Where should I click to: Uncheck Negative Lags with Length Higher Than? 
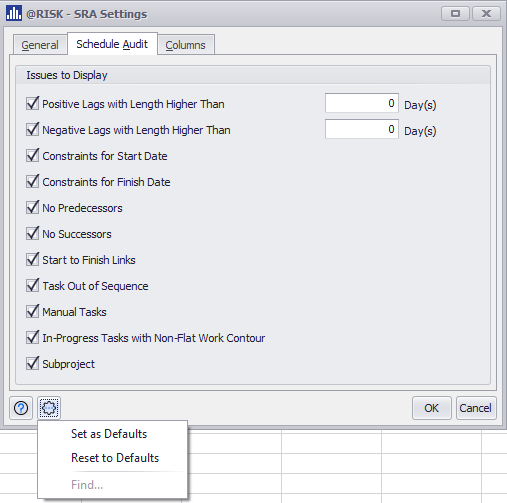(33, 130)
